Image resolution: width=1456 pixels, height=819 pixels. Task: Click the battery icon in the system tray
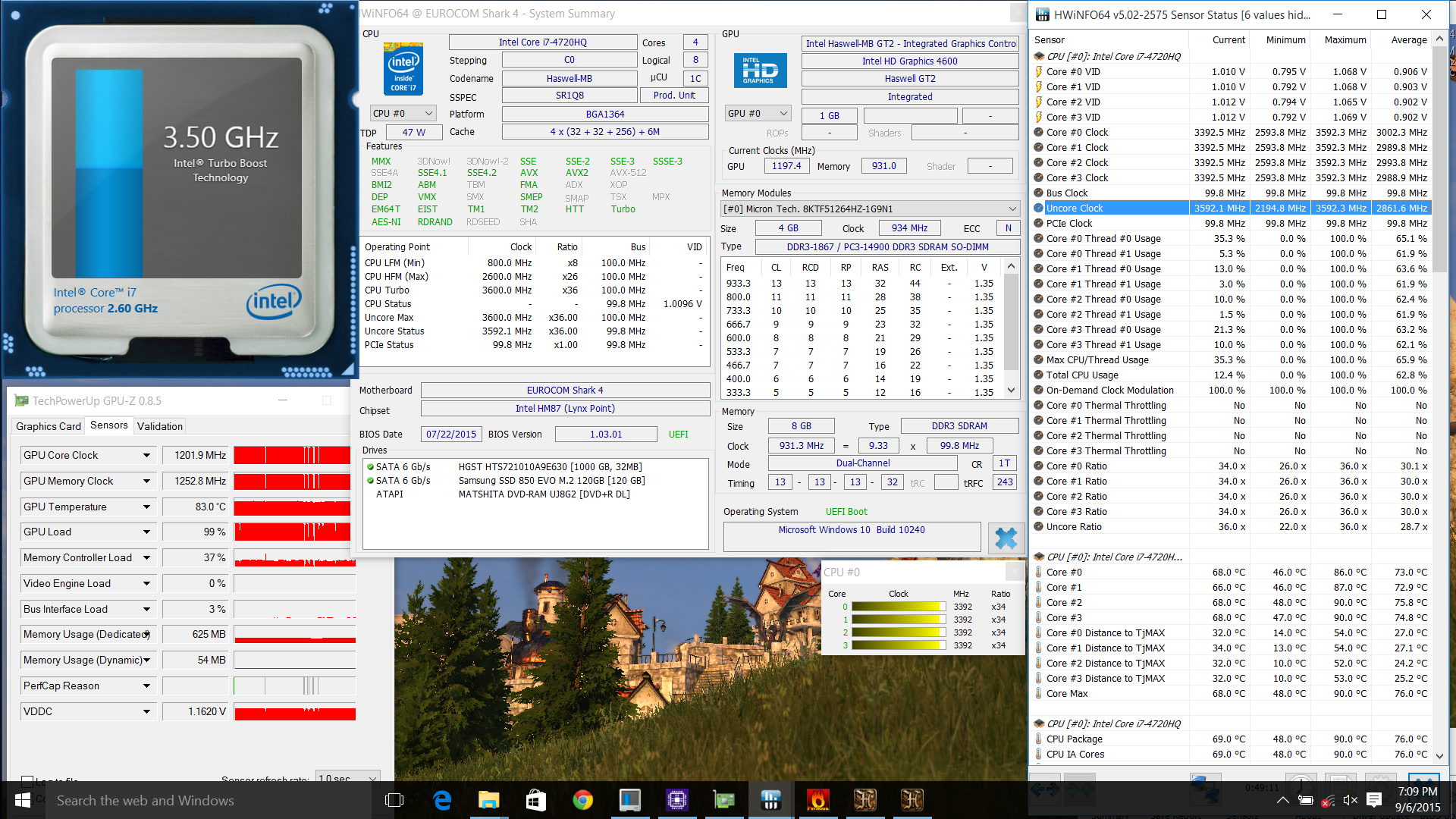(1306, 800)
